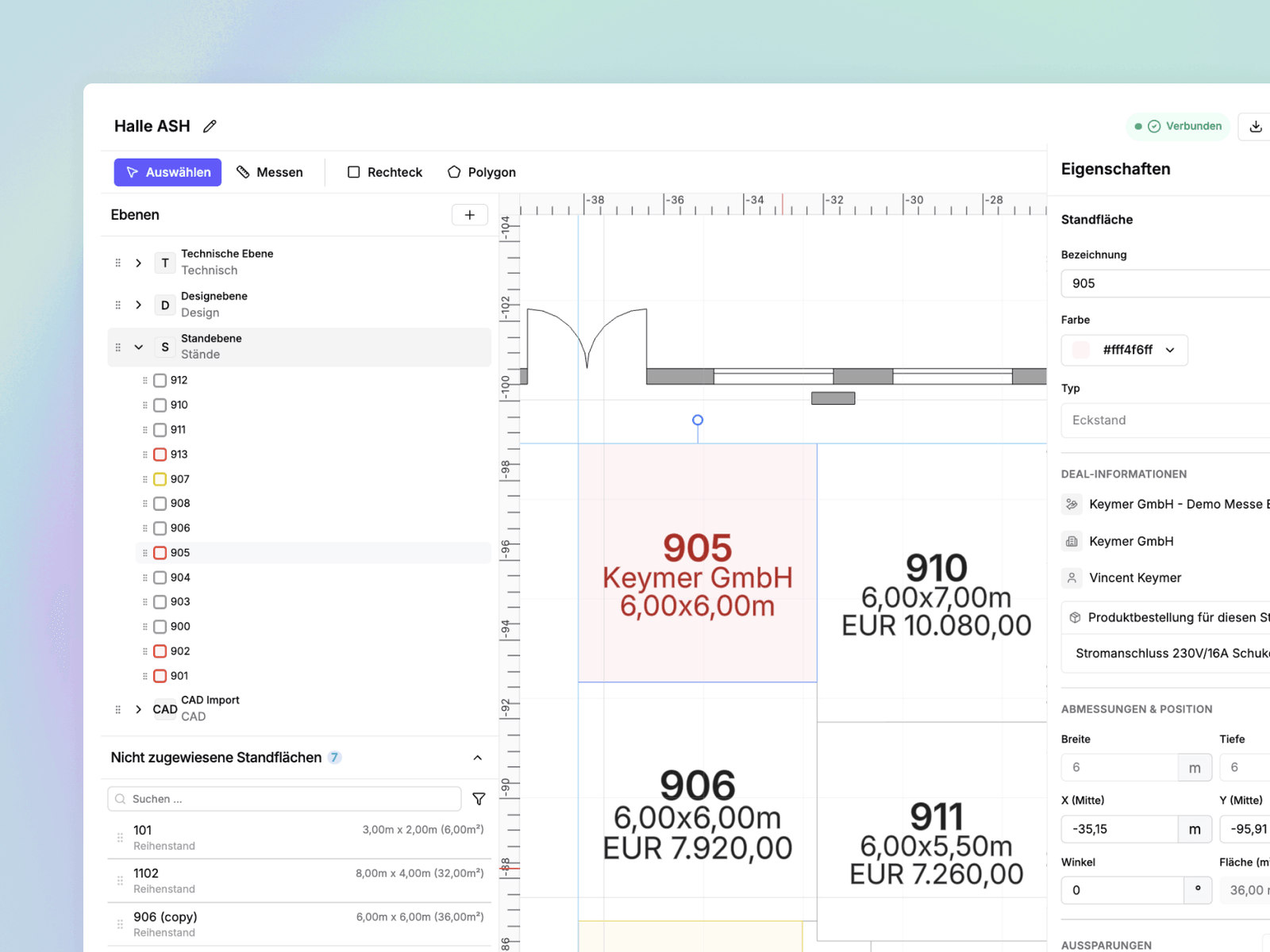Click the download icon near Verbunden
The height and width of the screenshot is (952, 1270).
pos(1256,126)
